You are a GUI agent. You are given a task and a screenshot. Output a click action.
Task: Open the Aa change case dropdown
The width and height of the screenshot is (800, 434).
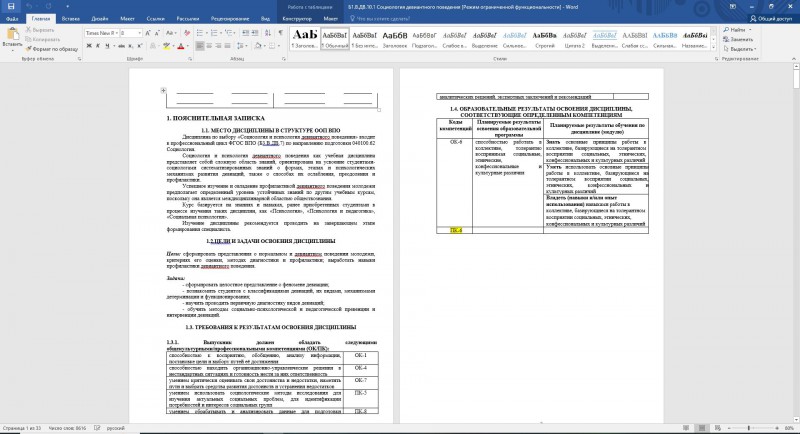[x=171, y=33]
